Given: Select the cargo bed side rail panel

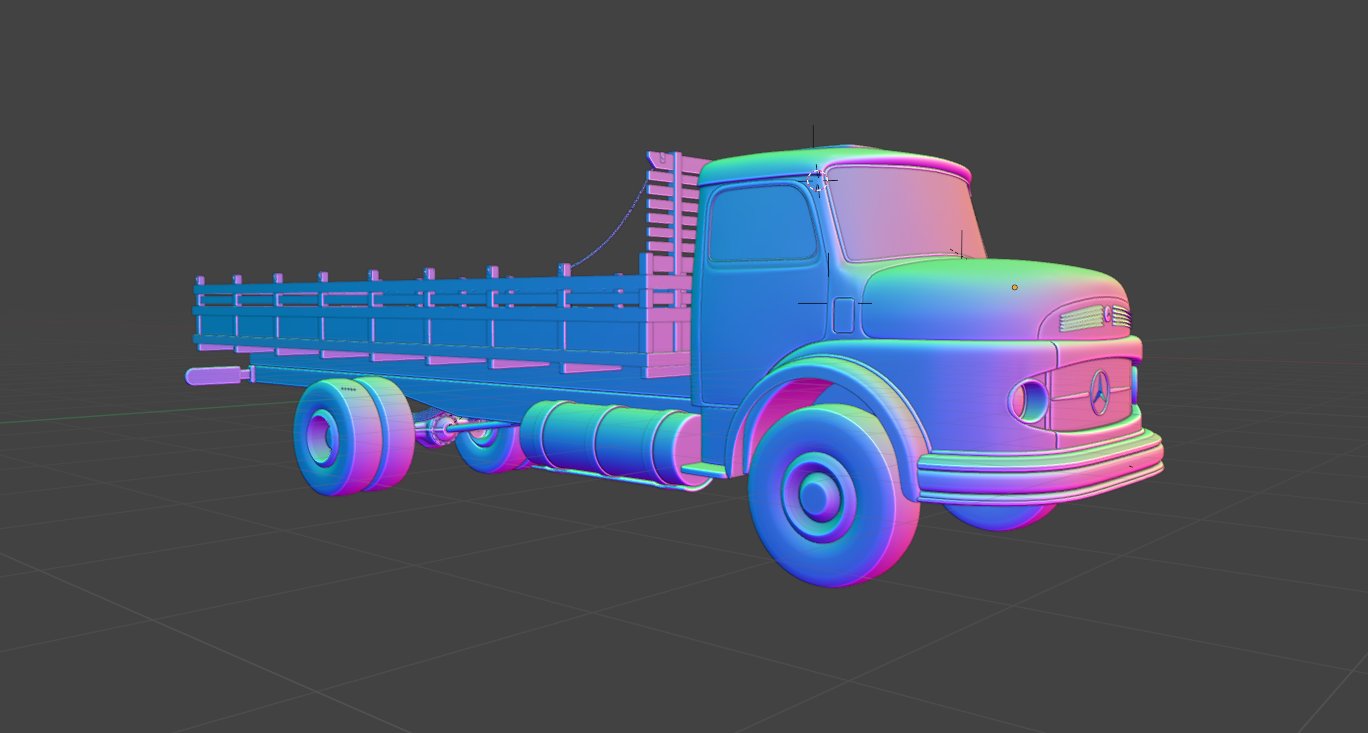Looking at the screenshot, I should pyautogui.click(x=430, y=318).
